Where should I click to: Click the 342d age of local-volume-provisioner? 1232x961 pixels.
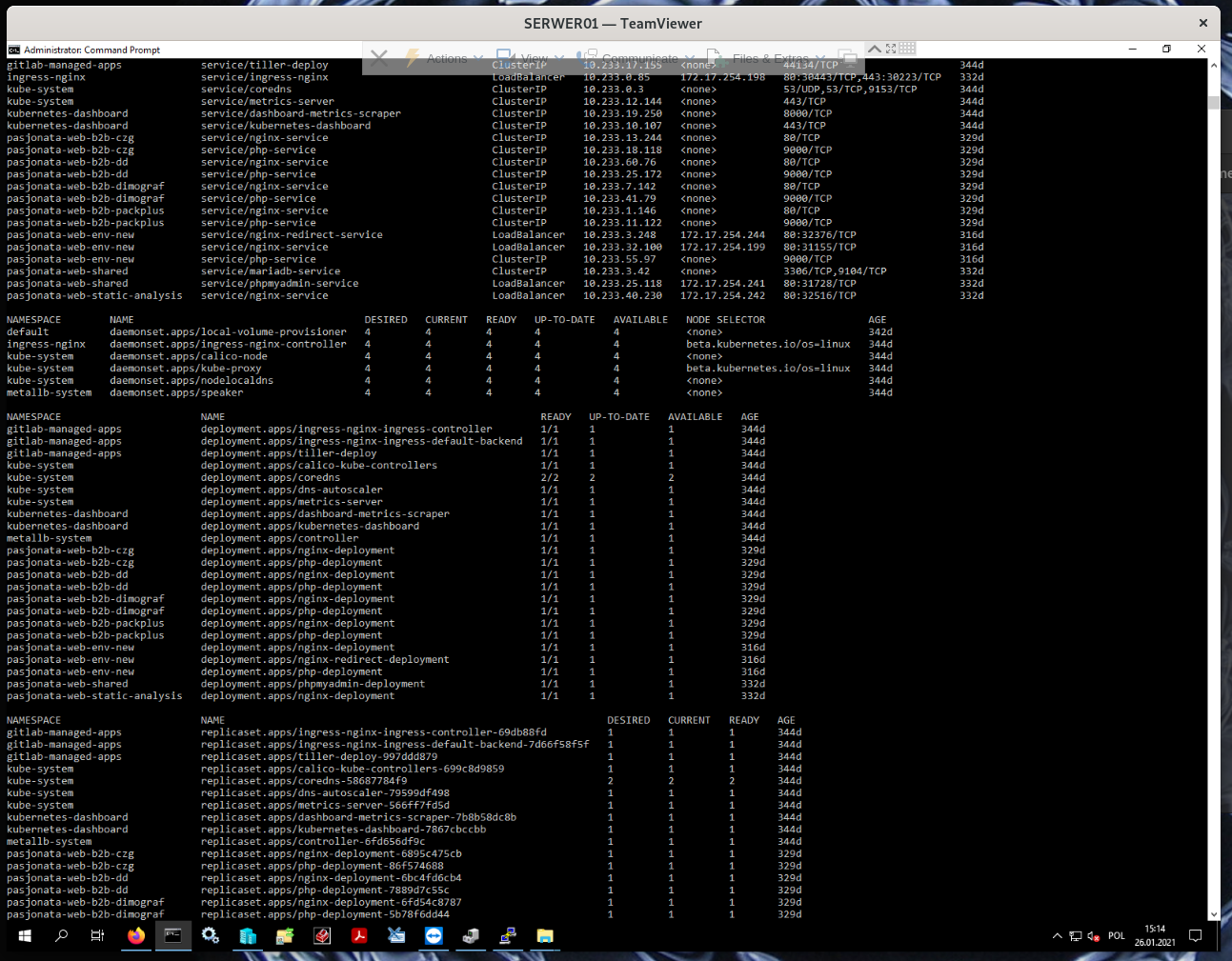tap(880, 332)
